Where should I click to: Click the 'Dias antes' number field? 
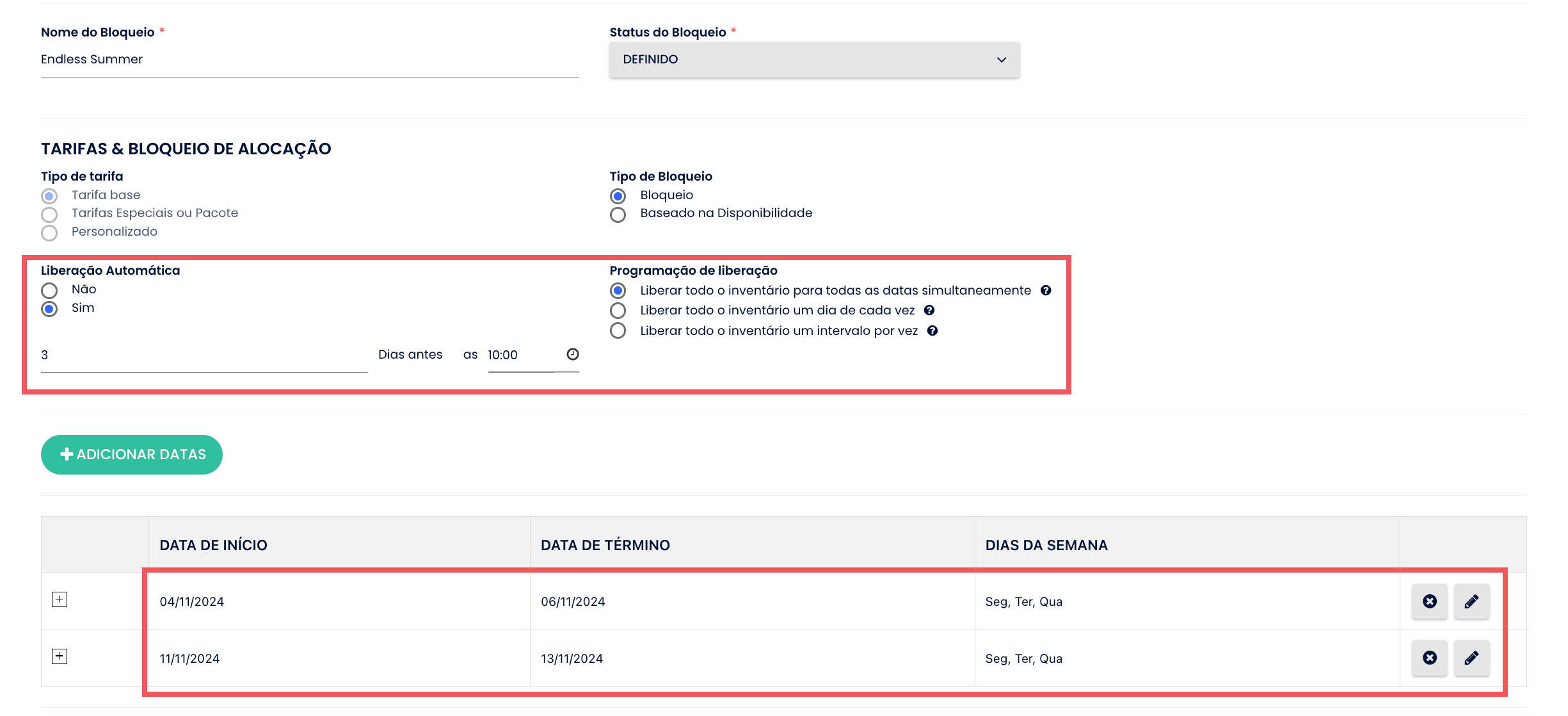click(204, 355)
